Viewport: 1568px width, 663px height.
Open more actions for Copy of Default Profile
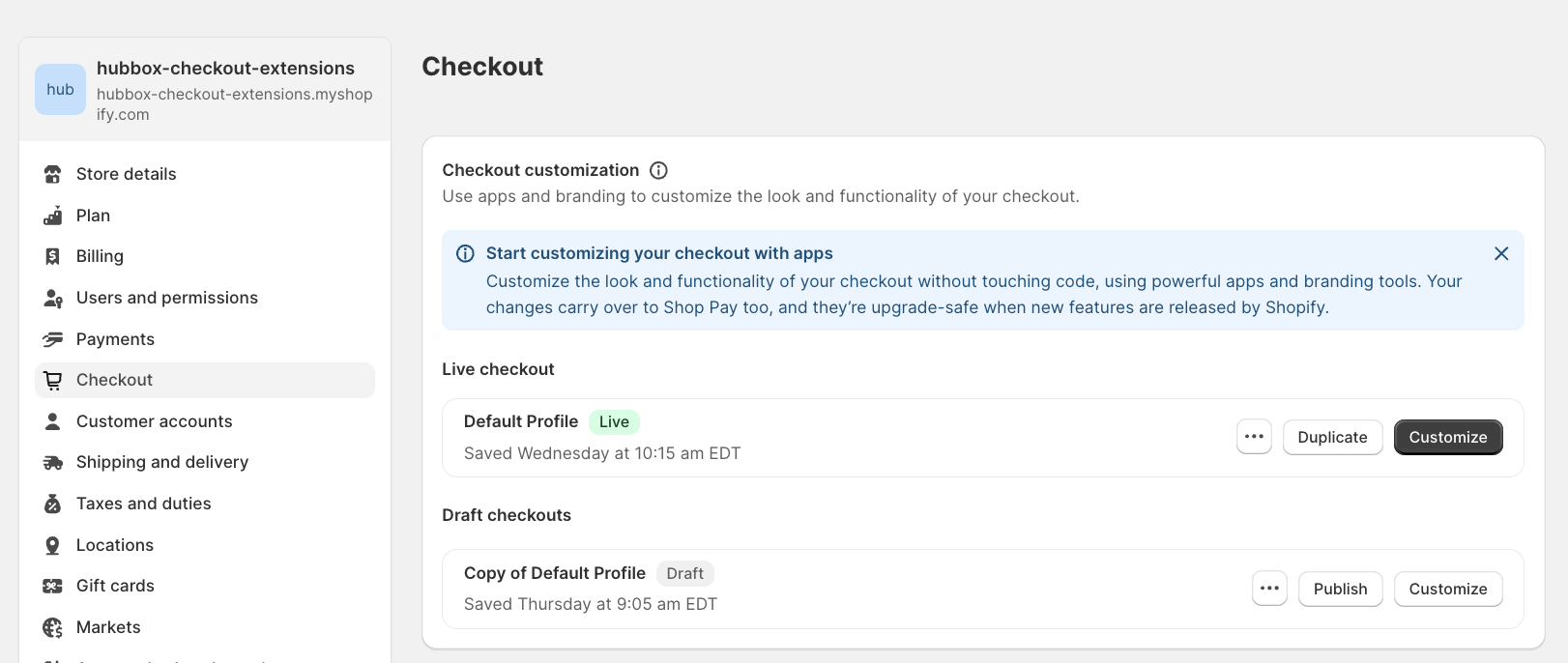click(x=1269, y=589)
